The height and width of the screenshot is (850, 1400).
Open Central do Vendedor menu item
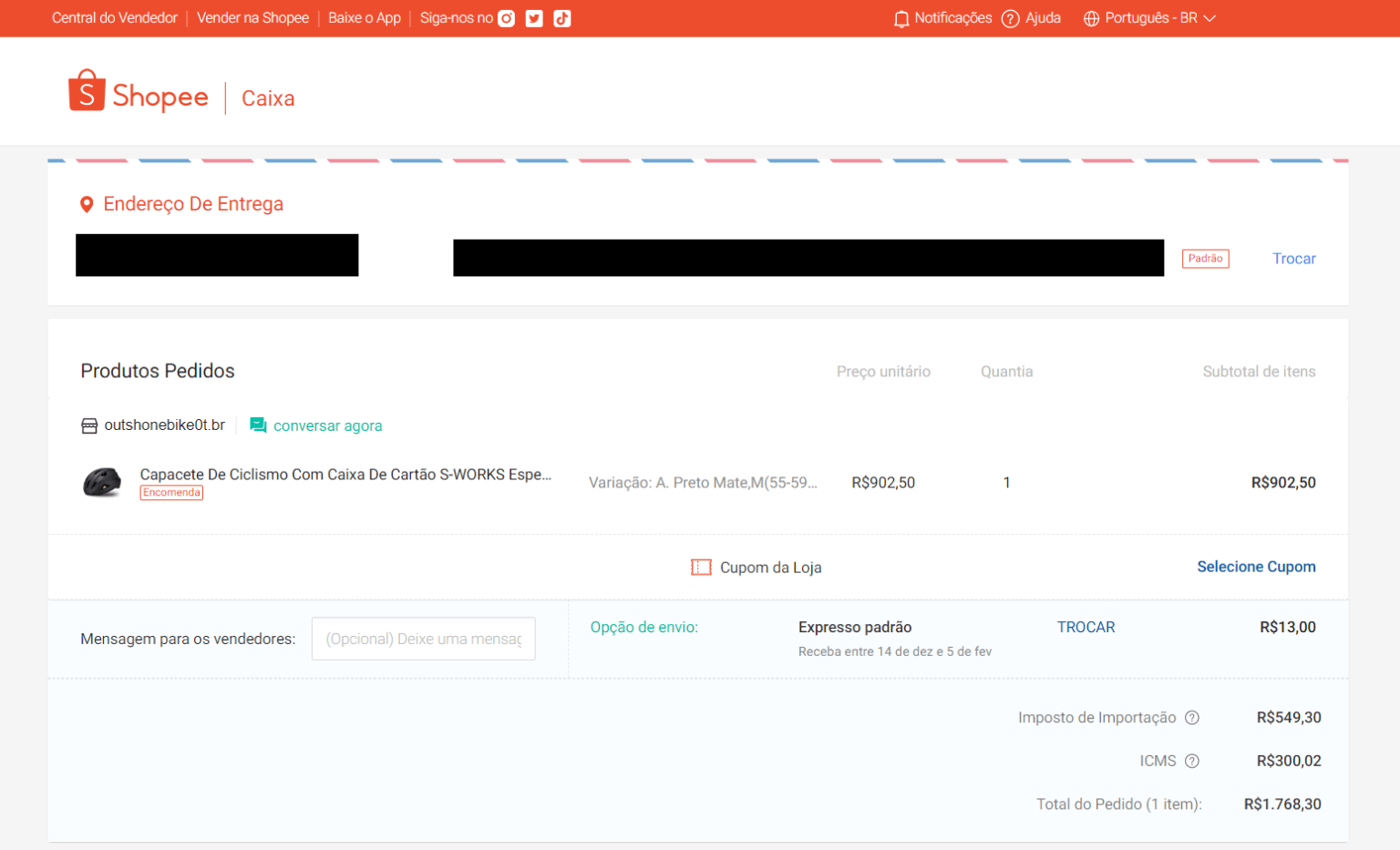click(115, 17)
